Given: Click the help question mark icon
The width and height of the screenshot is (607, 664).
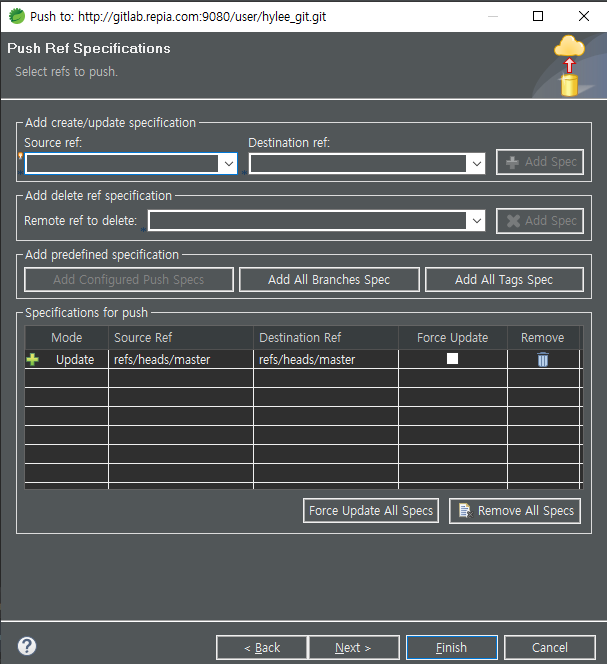Looking at the screenshot, I should point(27,646).
